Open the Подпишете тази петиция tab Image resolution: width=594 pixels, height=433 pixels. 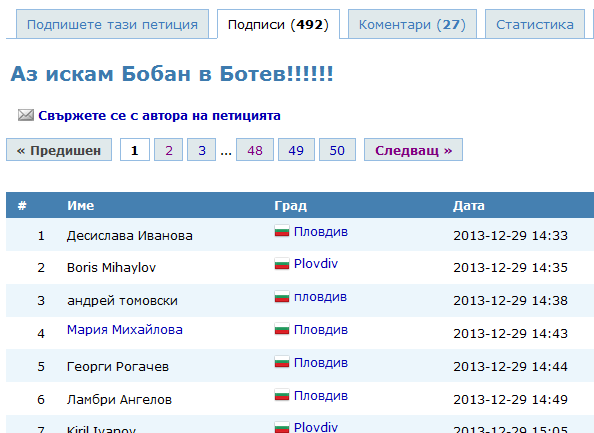[x=113, y=24]
